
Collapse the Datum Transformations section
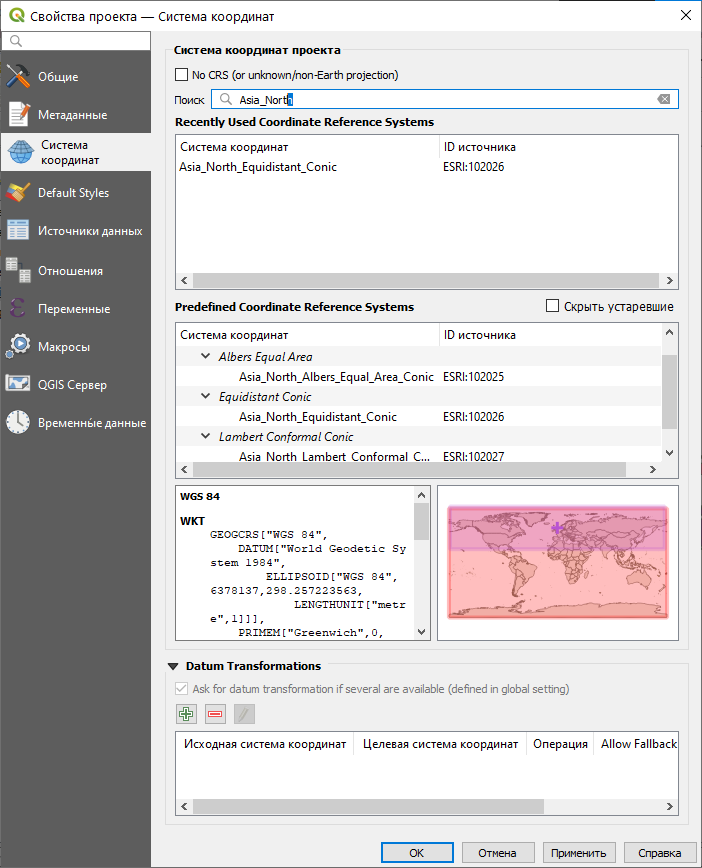[x=174, y=666]
